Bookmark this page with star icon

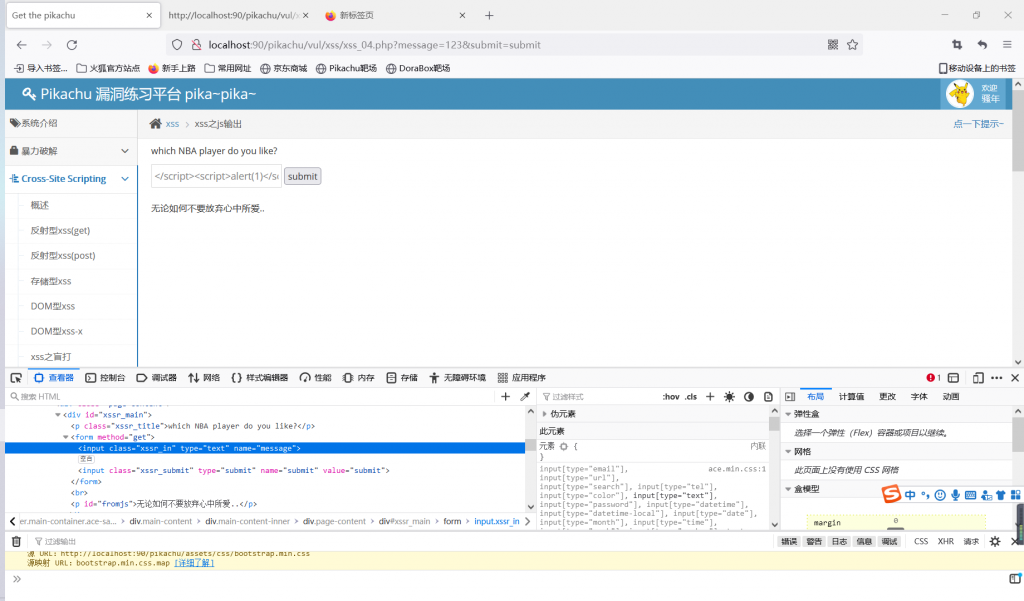(853, 45)
